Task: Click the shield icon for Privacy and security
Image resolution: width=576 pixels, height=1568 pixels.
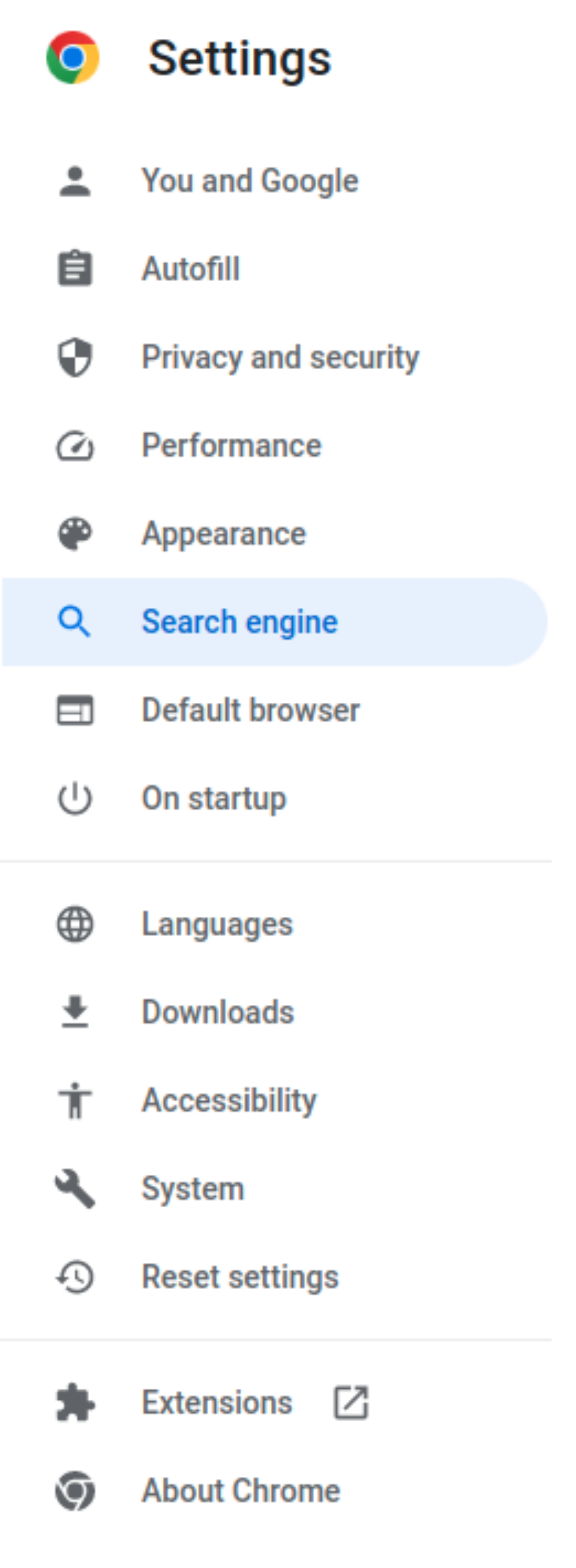Action: pyautogui.click(x=75, y=357)
